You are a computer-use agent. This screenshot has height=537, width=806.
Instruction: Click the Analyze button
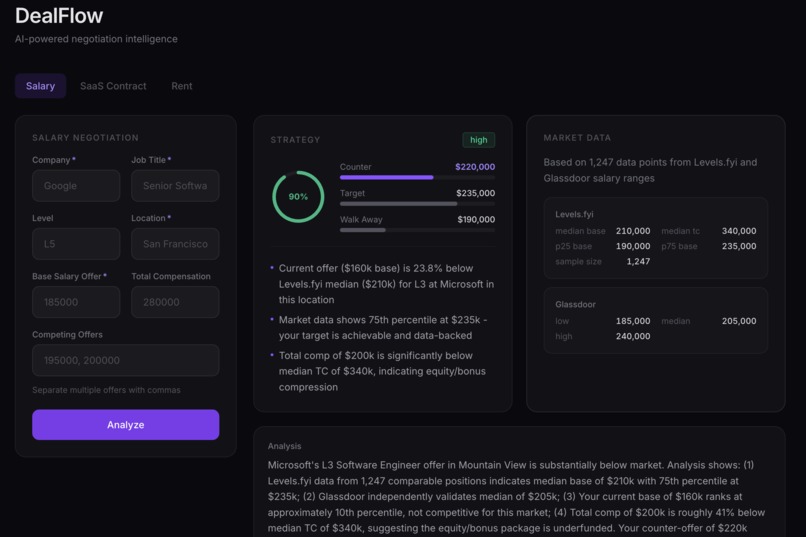coord(126,424)
